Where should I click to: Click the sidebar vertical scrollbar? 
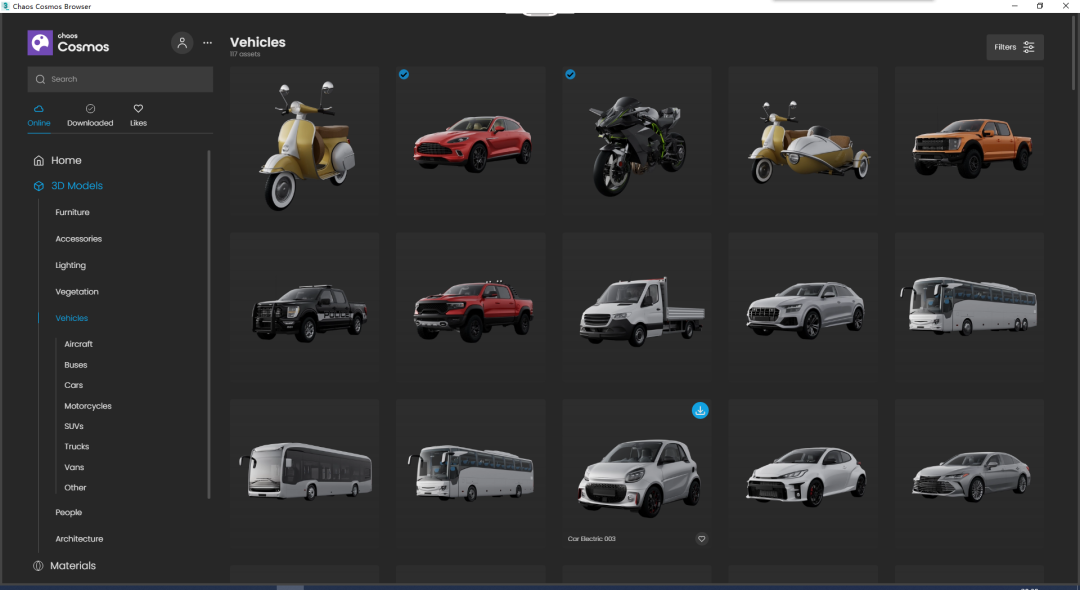[209, 320]
